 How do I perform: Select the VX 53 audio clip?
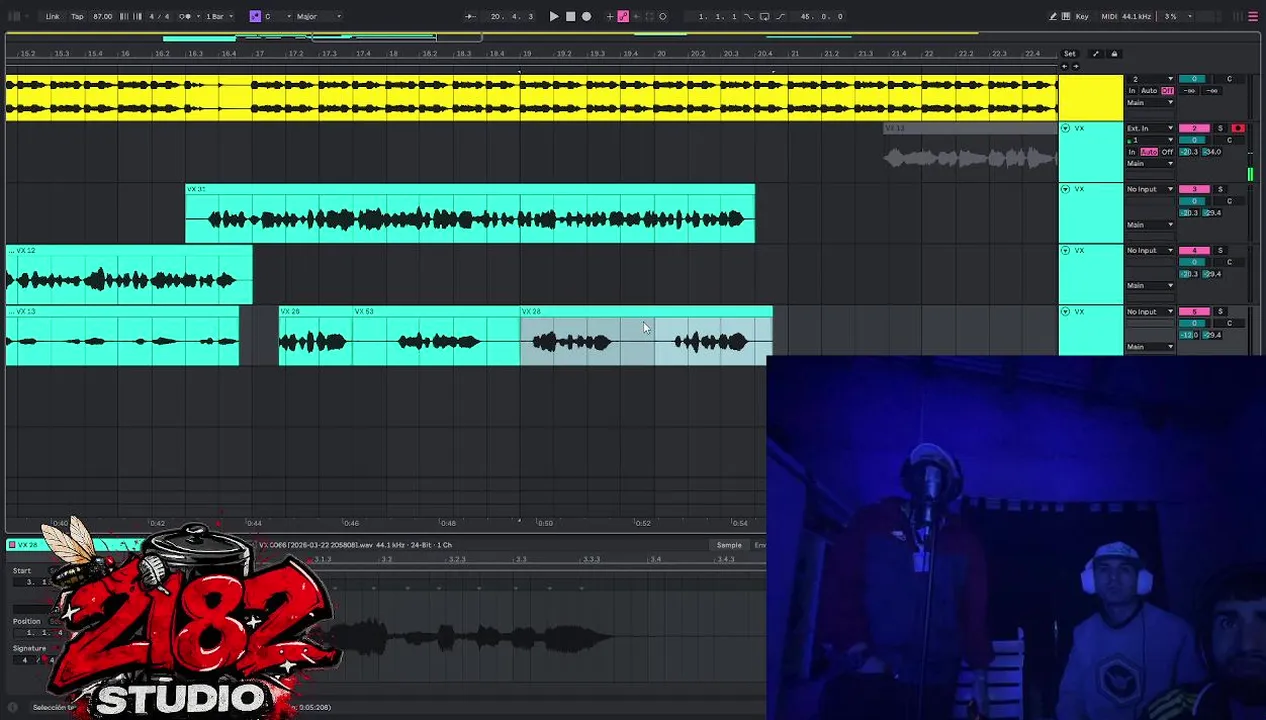point(435,336)
